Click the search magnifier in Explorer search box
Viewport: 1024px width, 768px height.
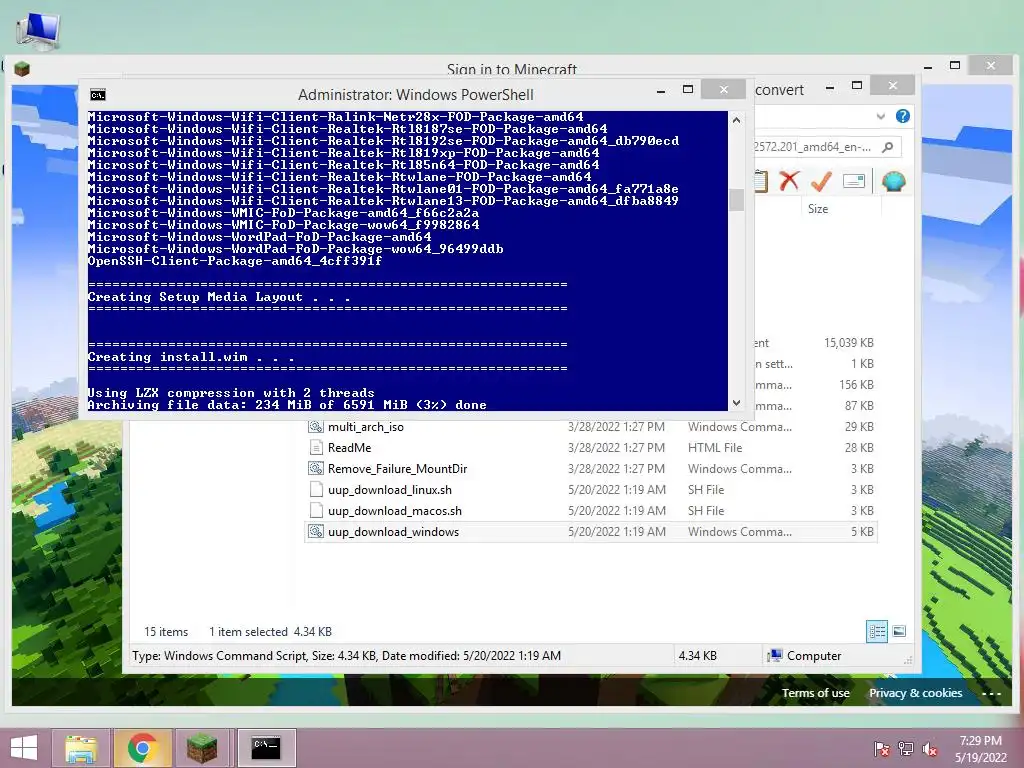coord(888,147)
